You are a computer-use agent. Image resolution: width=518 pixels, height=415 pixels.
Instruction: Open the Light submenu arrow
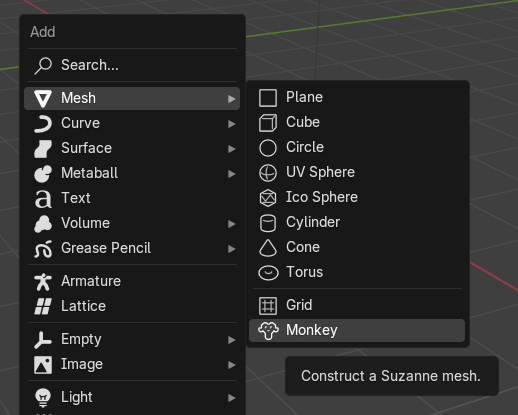coord(231,398)
